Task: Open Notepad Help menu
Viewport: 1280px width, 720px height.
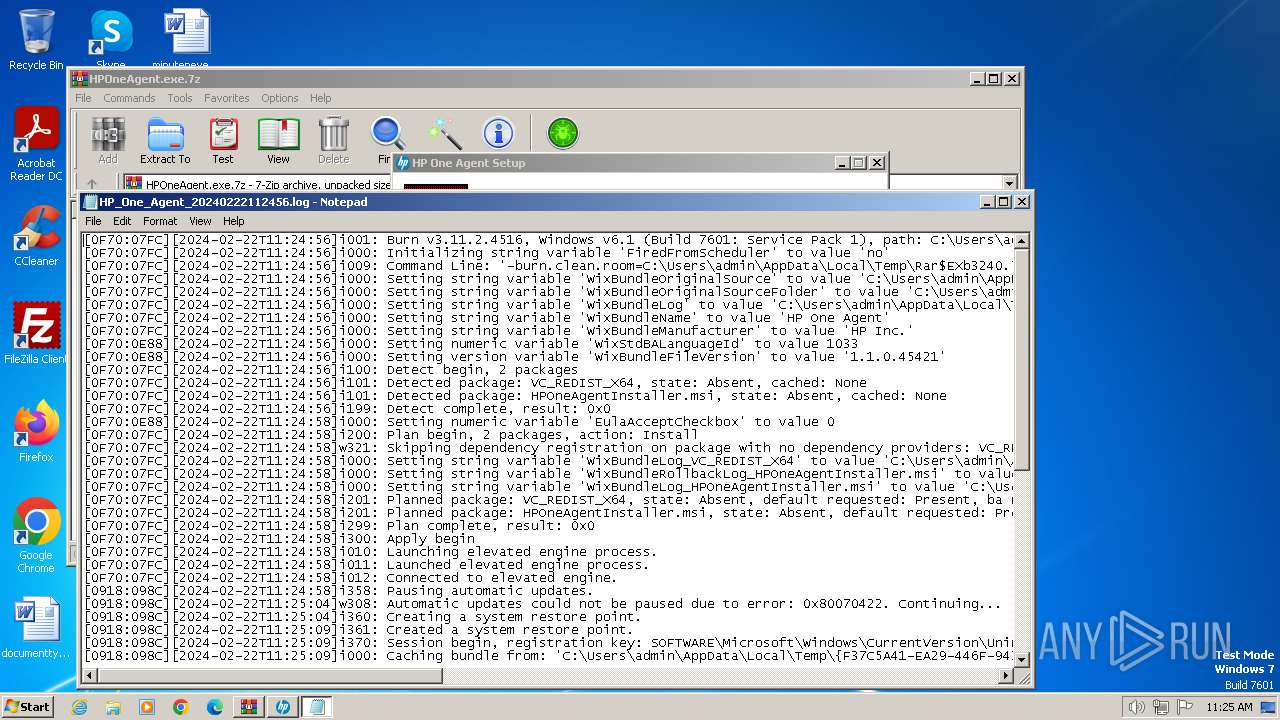Action: pos(233,221)
